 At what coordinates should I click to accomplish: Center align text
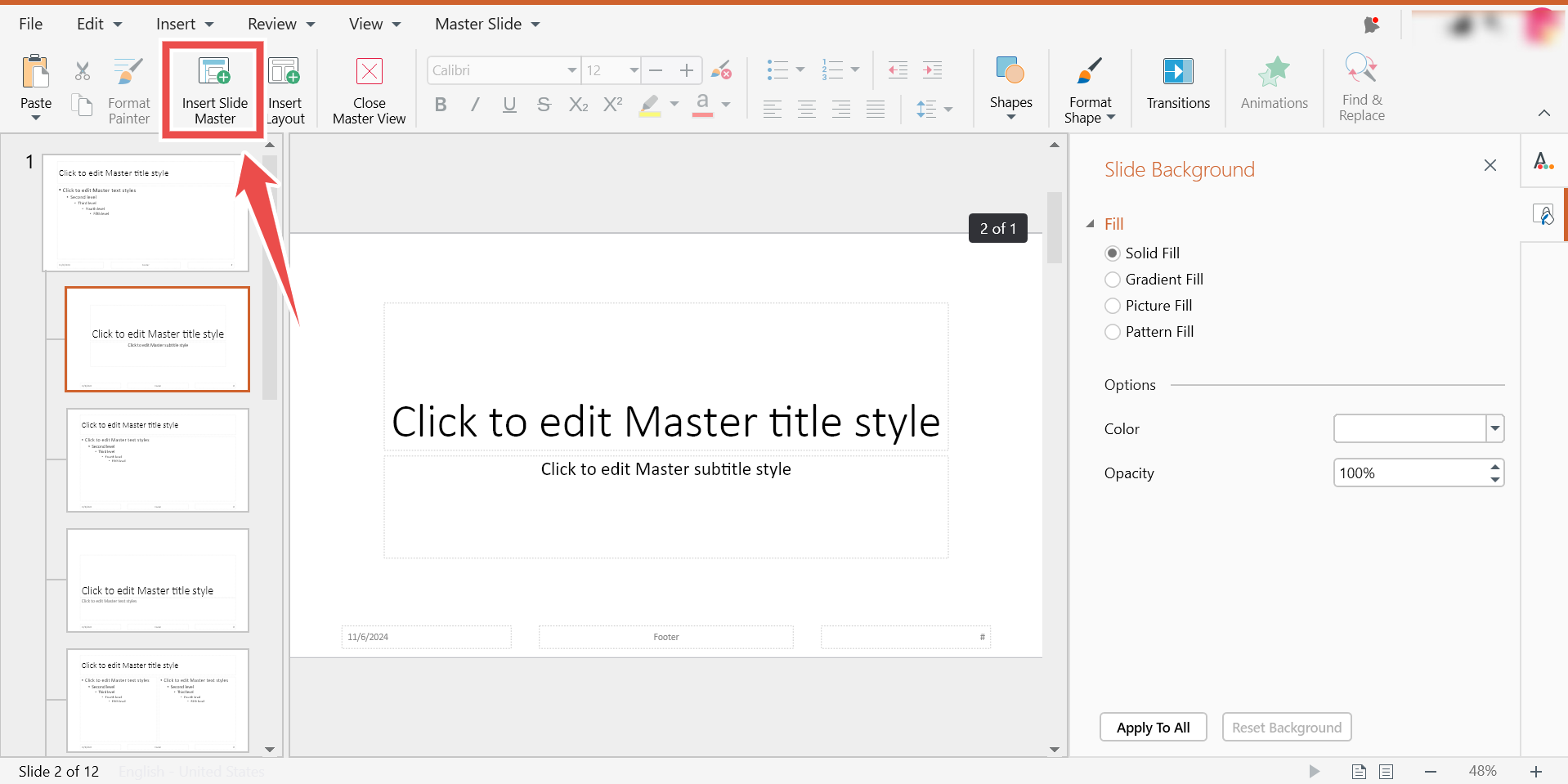(807, 109)
